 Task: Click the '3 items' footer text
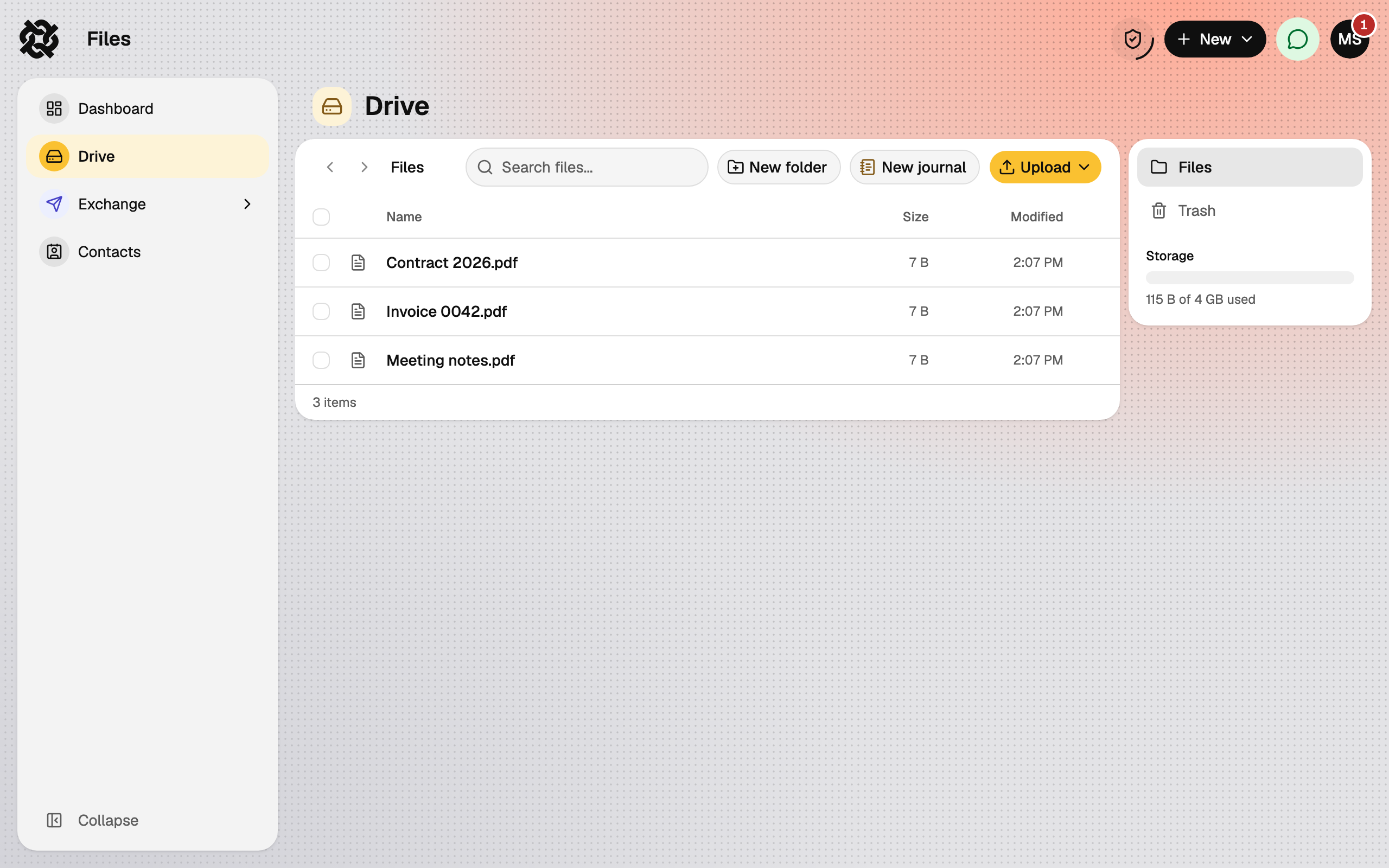coord(334,403)
